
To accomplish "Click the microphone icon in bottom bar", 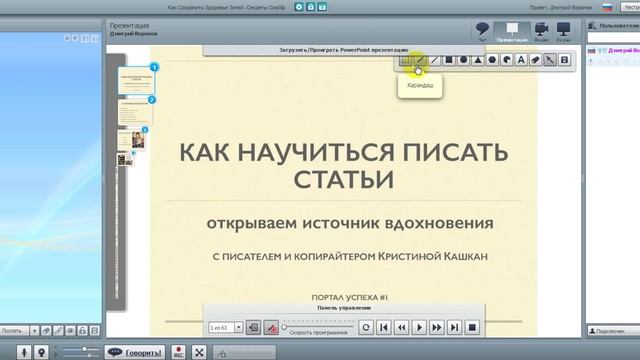I will click(24, 352).
